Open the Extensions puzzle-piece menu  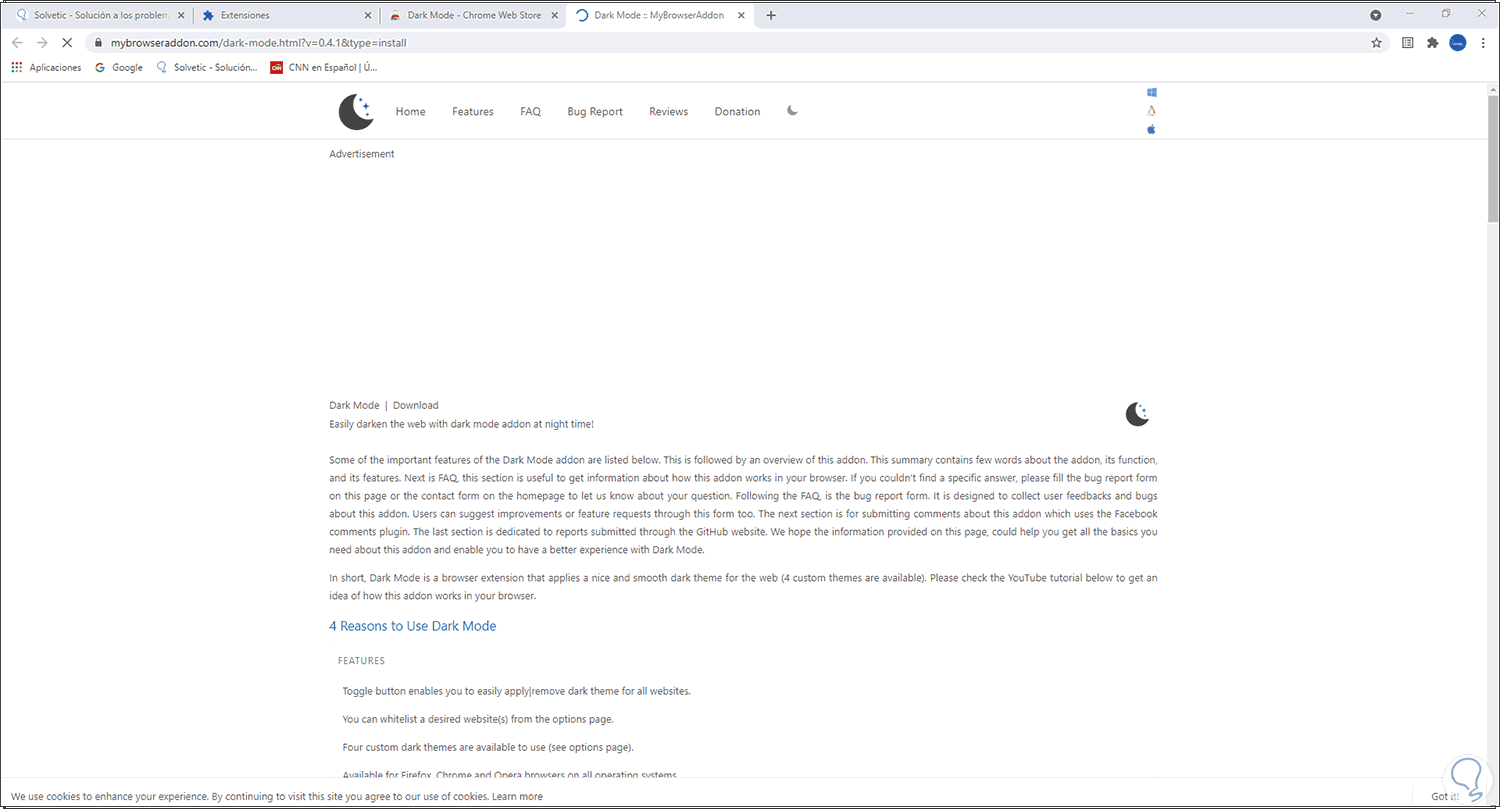click(x=1432, y=43)
